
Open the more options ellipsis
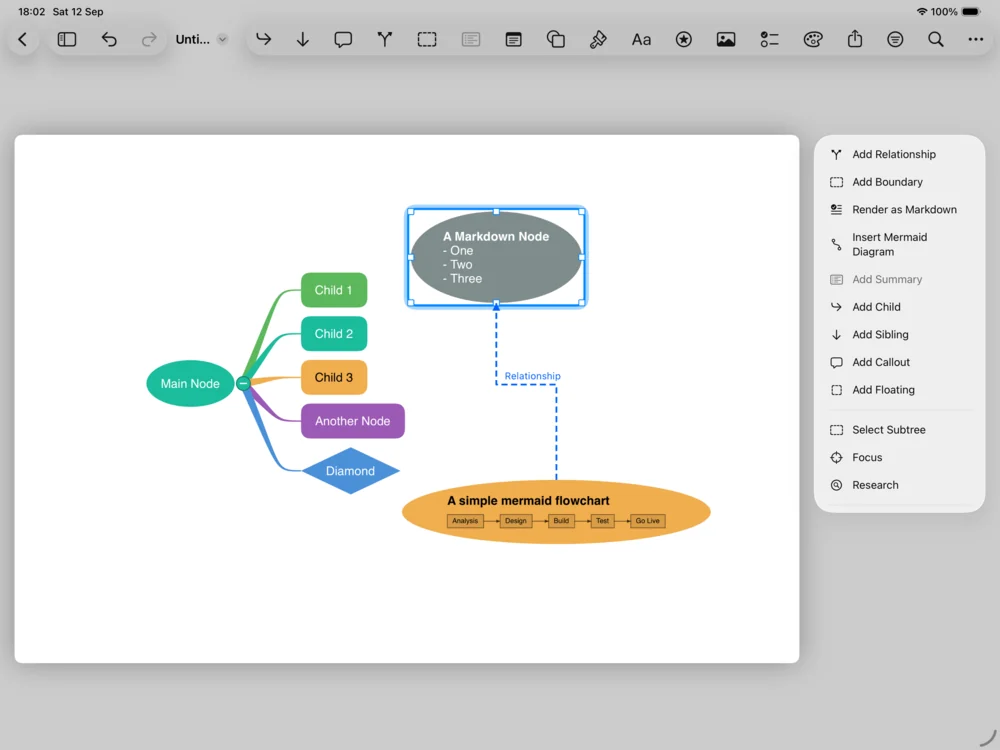point(975,40)
